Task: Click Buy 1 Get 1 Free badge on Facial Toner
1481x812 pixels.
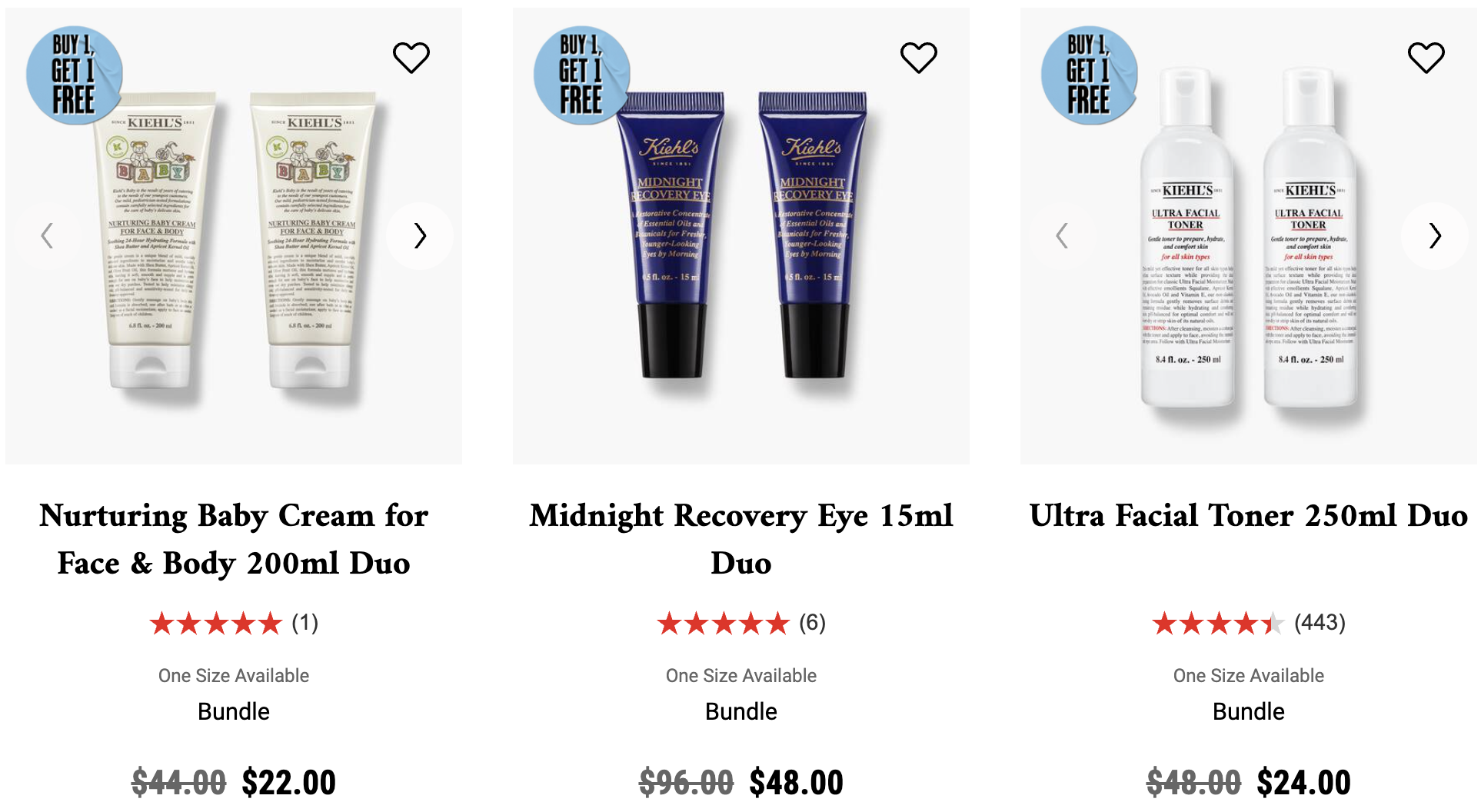Action: click(1090, 75)
